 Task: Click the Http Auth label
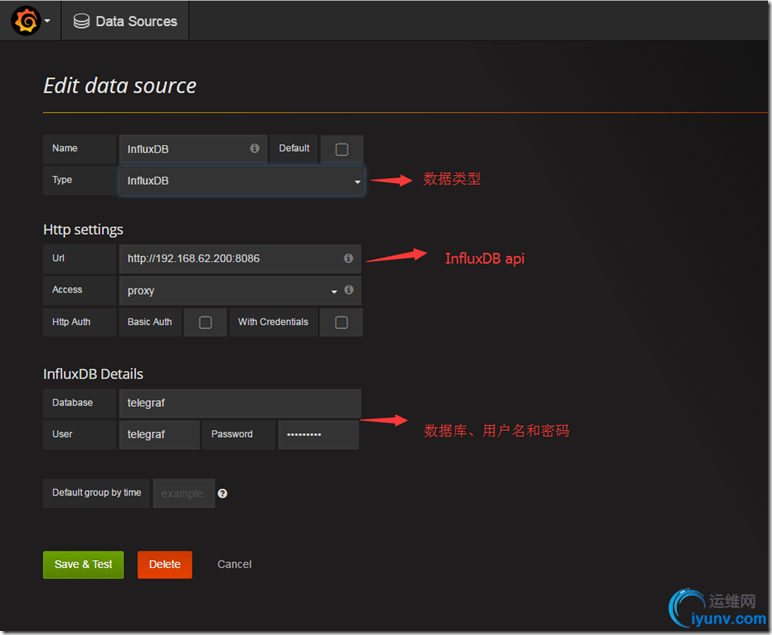click(71, 322)
